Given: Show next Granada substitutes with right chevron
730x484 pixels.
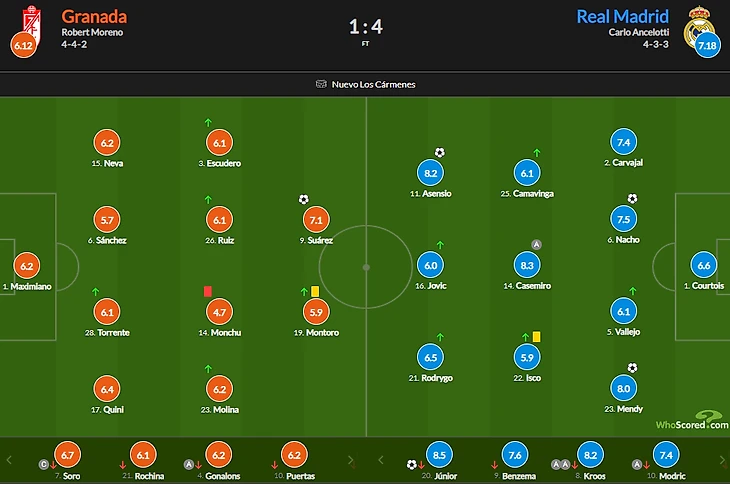Looking at the screenshot, I should point(351,460).
